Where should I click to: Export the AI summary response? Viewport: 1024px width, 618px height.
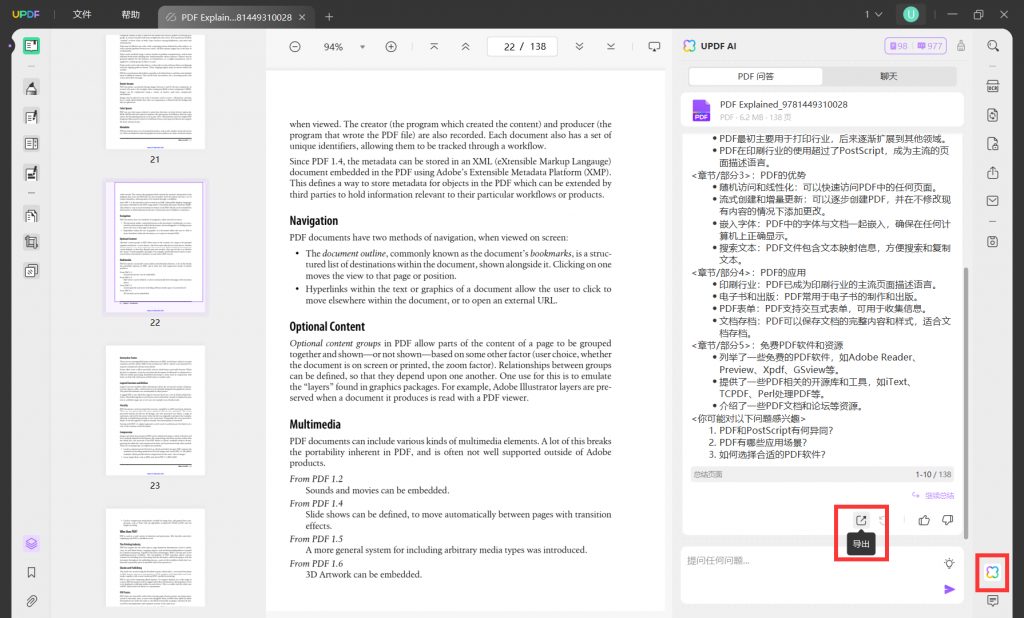pos(861,521)
